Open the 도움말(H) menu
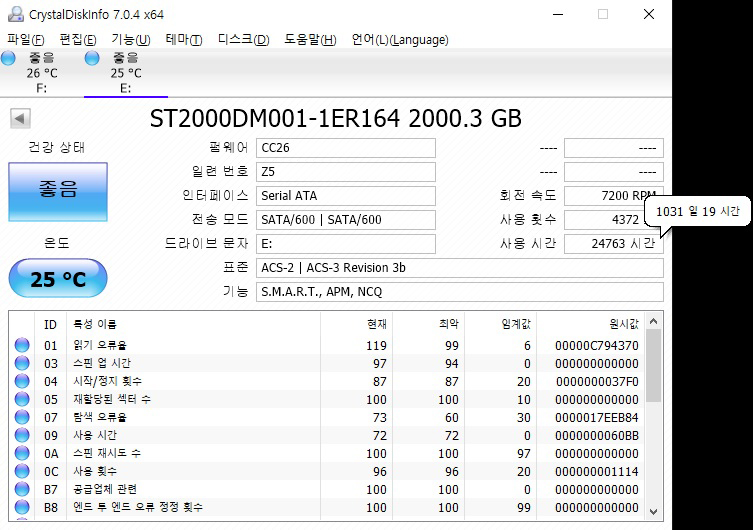This screenshot has height=530, width=753. point(310,39)
